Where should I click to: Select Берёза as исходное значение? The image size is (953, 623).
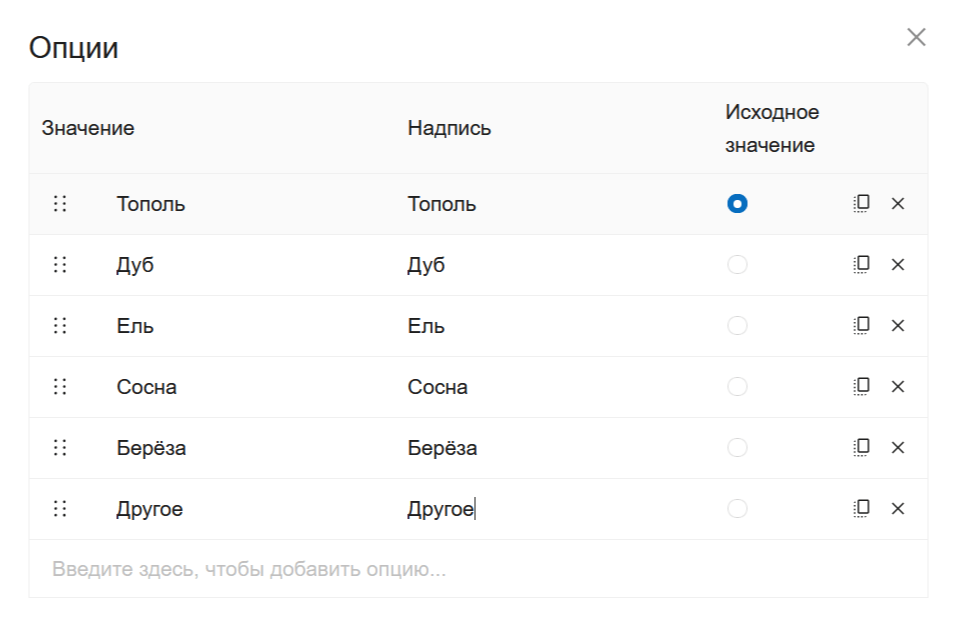[x=737, y=448]
